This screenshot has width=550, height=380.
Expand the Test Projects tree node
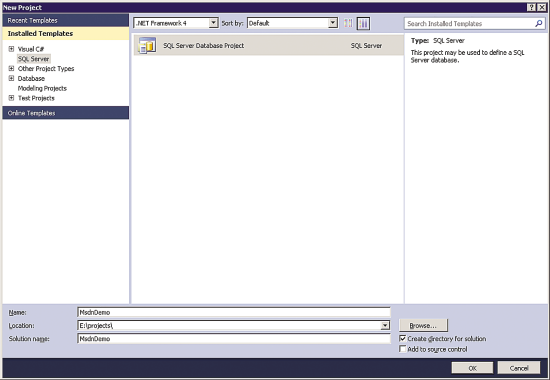11,98
